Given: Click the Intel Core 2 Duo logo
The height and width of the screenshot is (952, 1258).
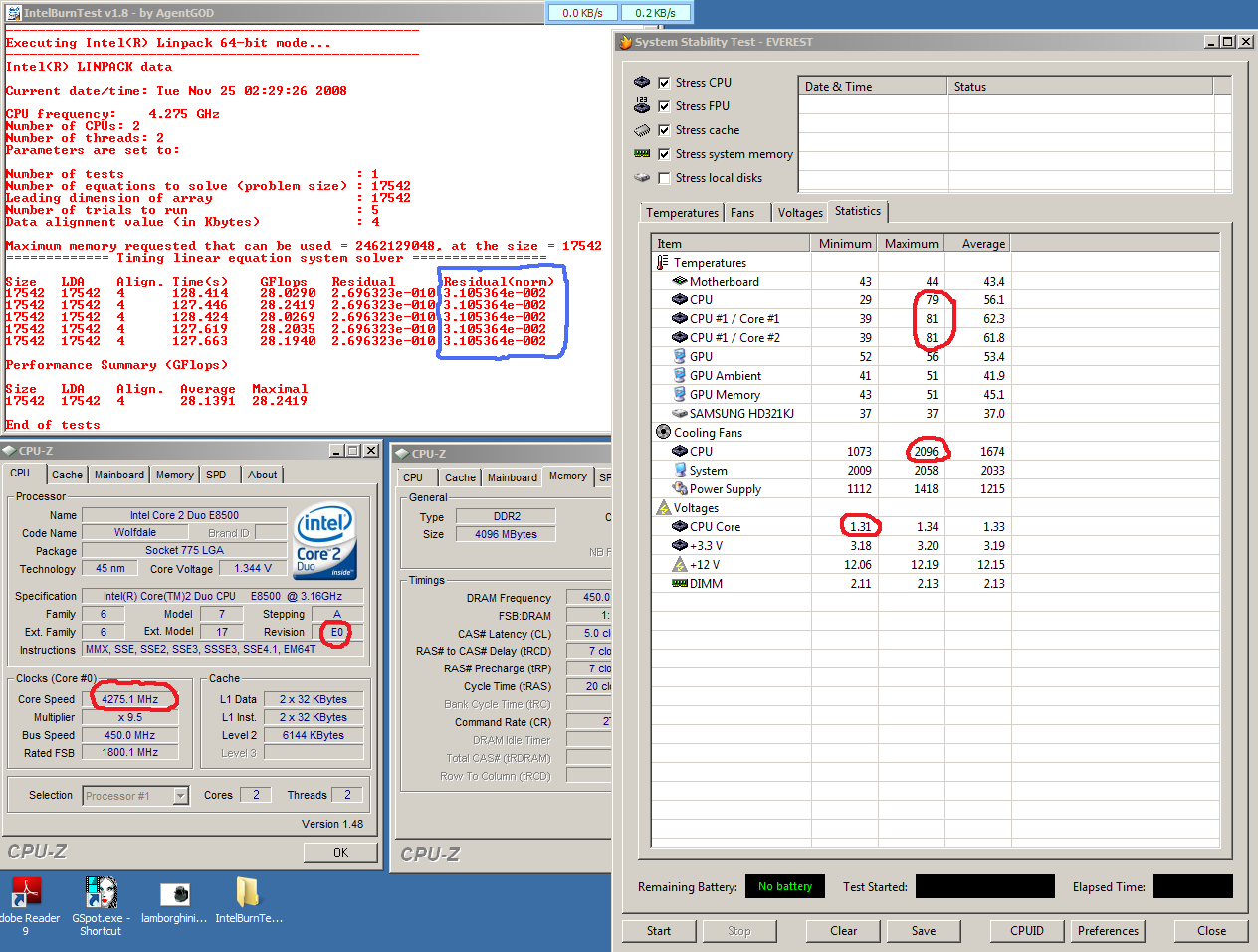Looking at the screenshot, I should (325, 543).
